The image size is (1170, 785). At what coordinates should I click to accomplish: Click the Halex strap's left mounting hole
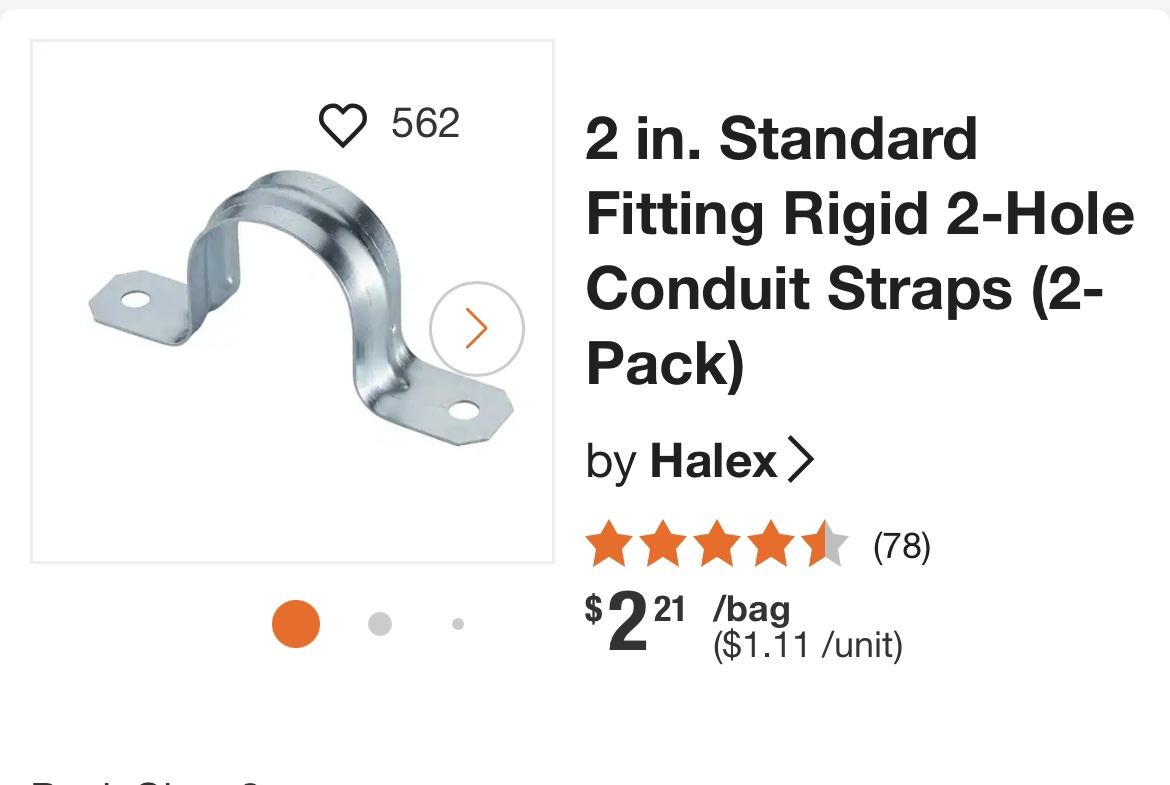(135, 300)
